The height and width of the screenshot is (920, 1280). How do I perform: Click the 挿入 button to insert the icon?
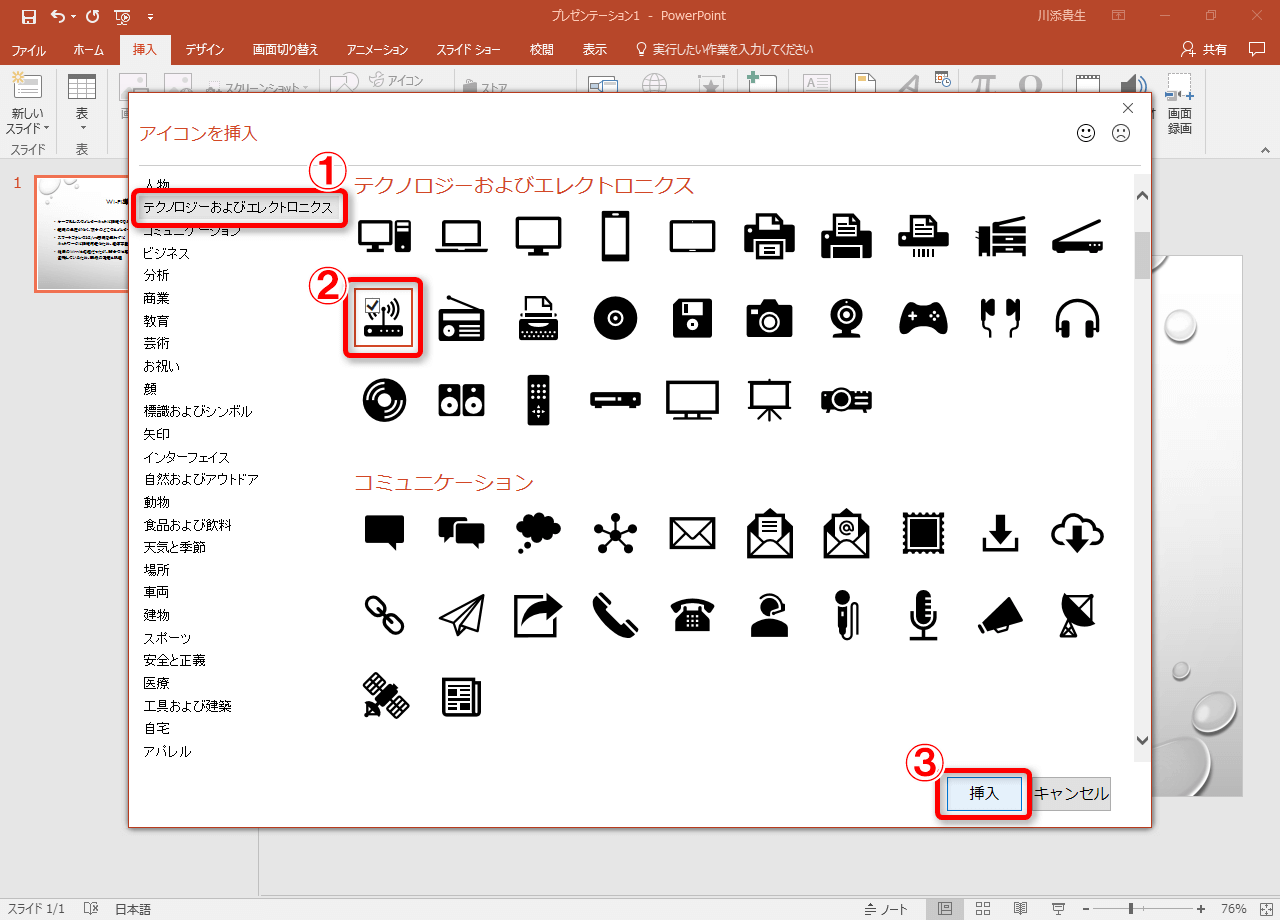click(x=983, y=793)
